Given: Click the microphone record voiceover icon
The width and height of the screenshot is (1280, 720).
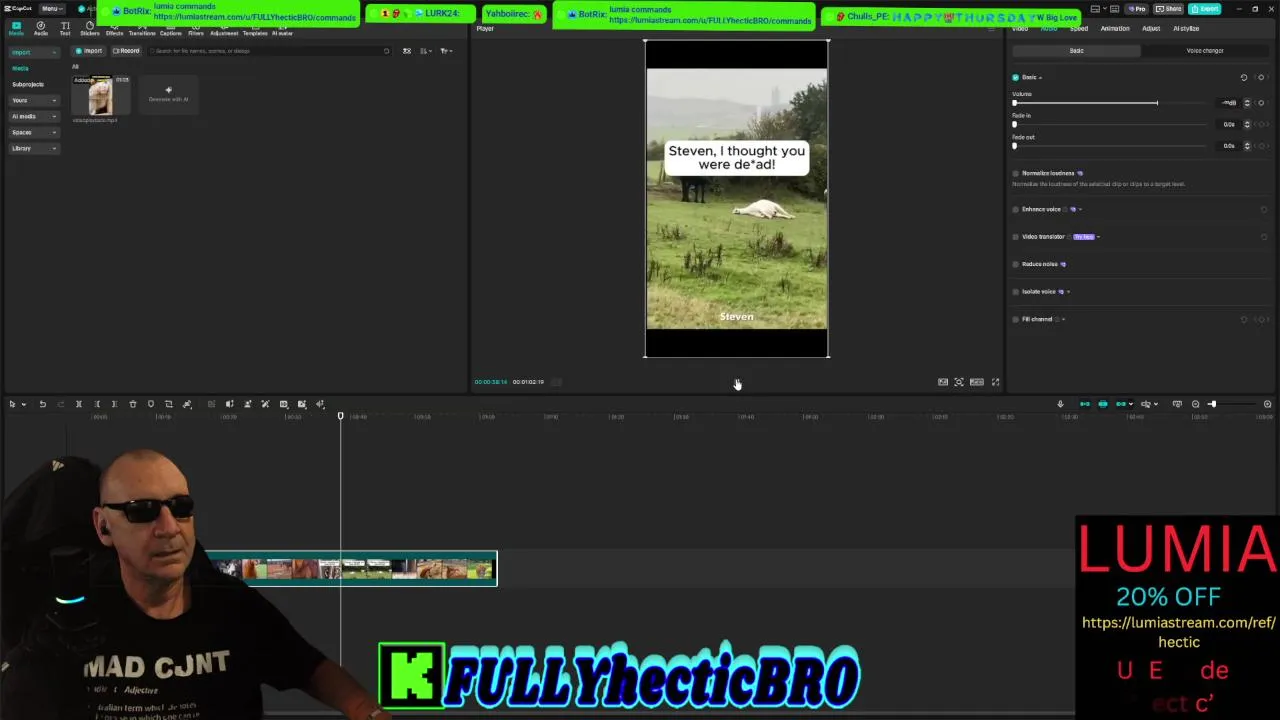Looking at the screenshot, I should pos(1060,404).
